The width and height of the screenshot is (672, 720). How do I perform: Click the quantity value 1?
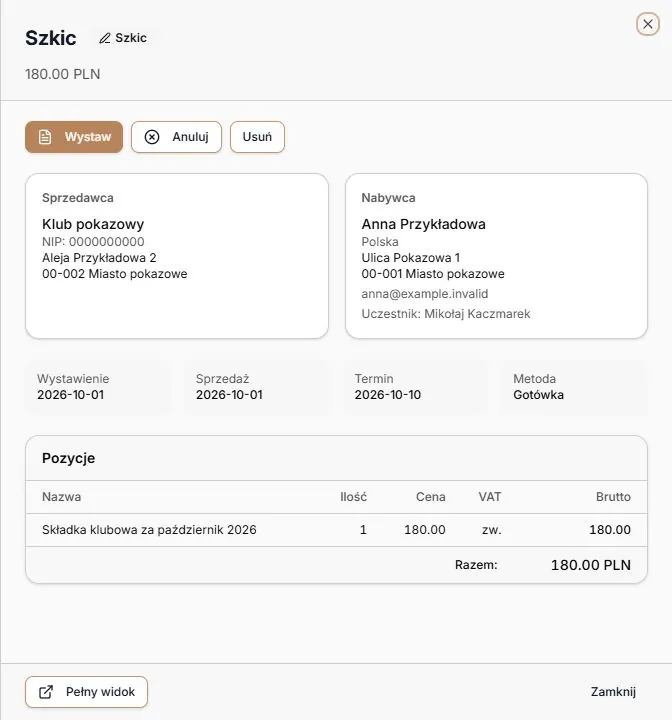pyautogui.click(x=363, y=530)
